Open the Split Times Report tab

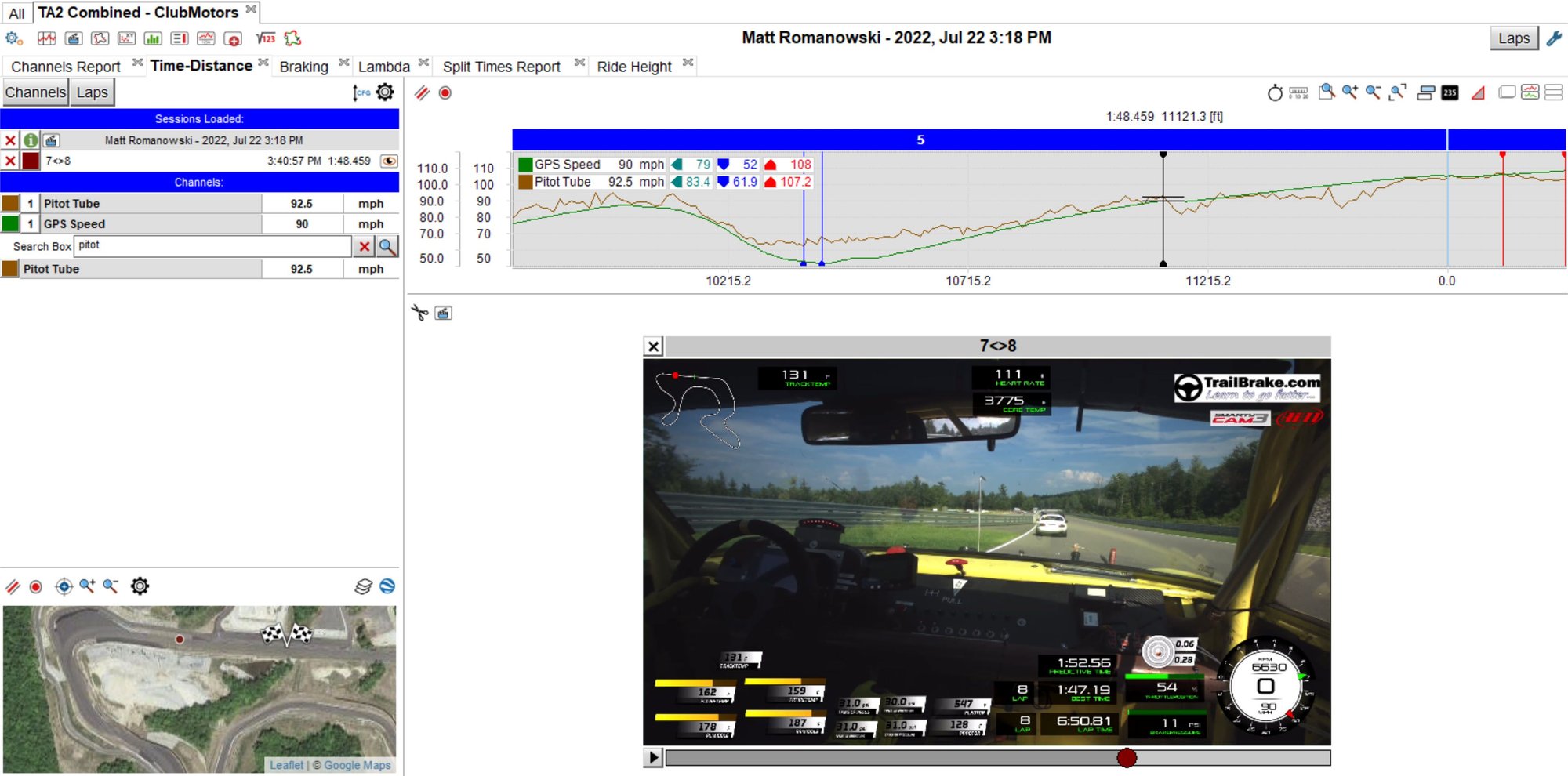(501, 67)
